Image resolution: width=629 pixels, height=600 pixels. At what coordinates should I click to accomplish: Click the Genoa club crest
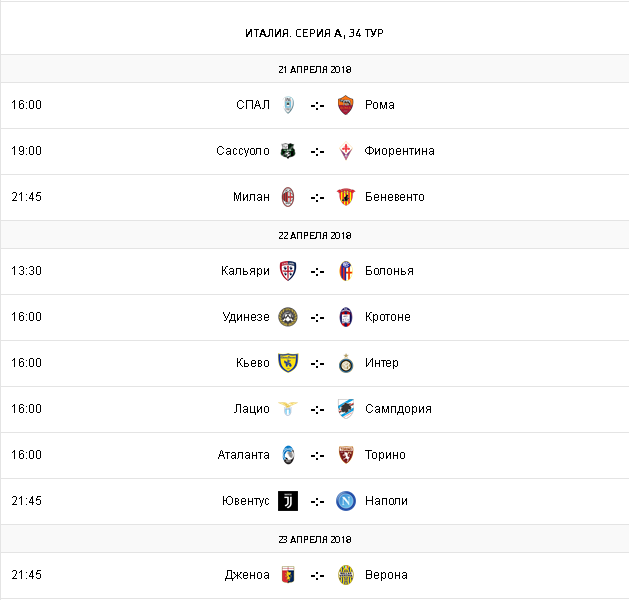[x=288, y=575]
